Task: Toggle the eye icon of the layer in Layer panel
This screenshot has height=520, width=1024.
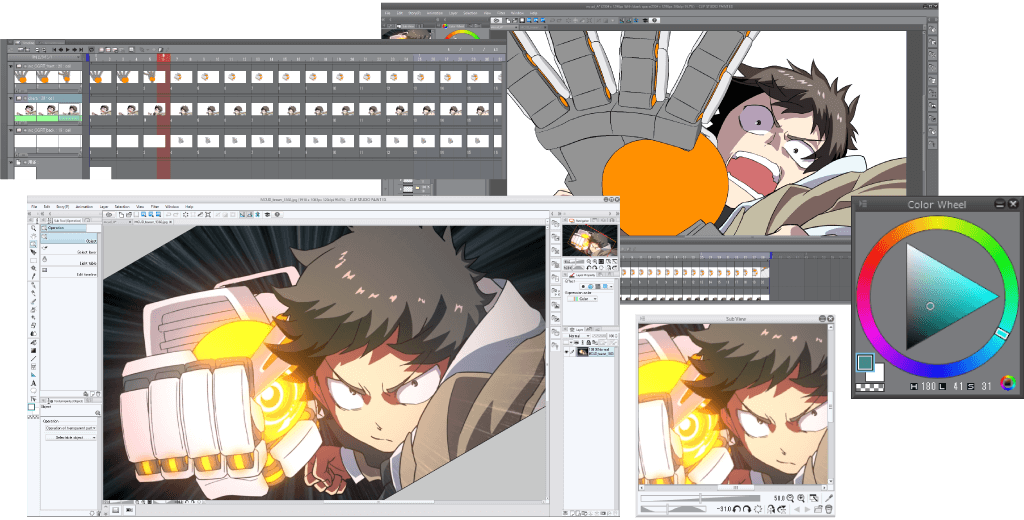Action: pos(568,350)
